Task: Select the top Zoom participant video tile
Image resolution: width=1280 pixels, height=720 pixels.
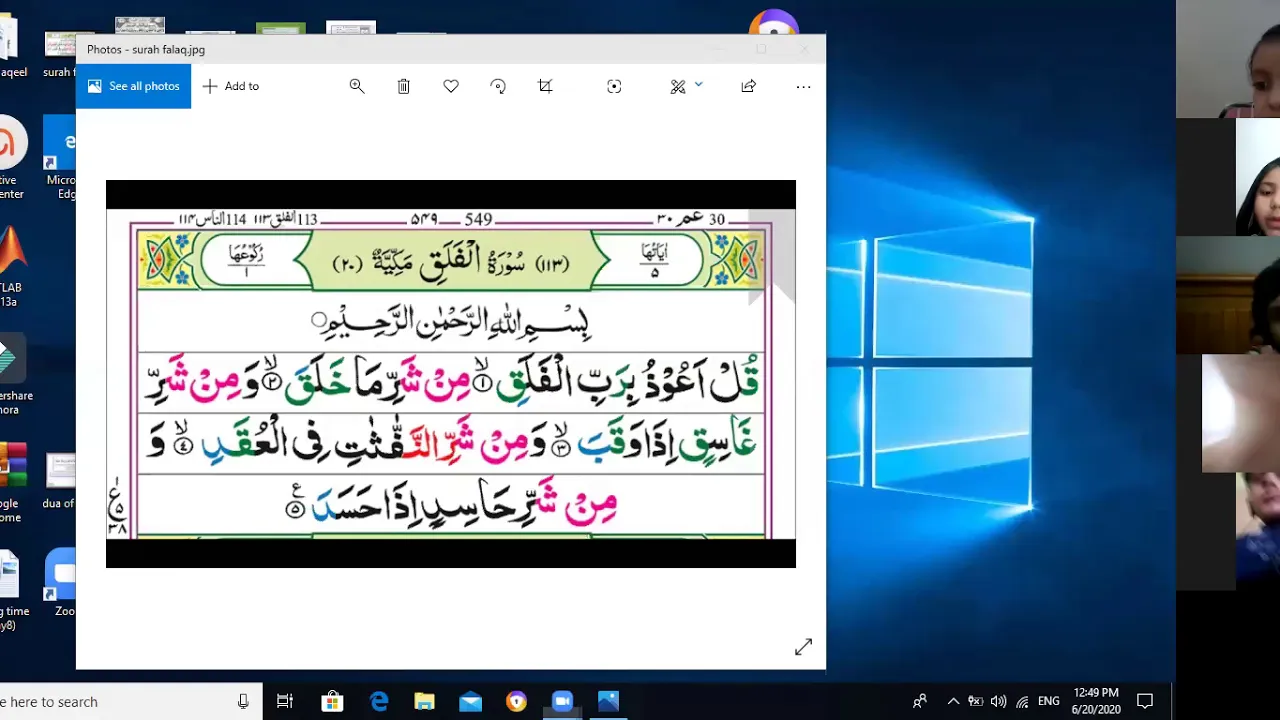Action: coord(1229,59)
